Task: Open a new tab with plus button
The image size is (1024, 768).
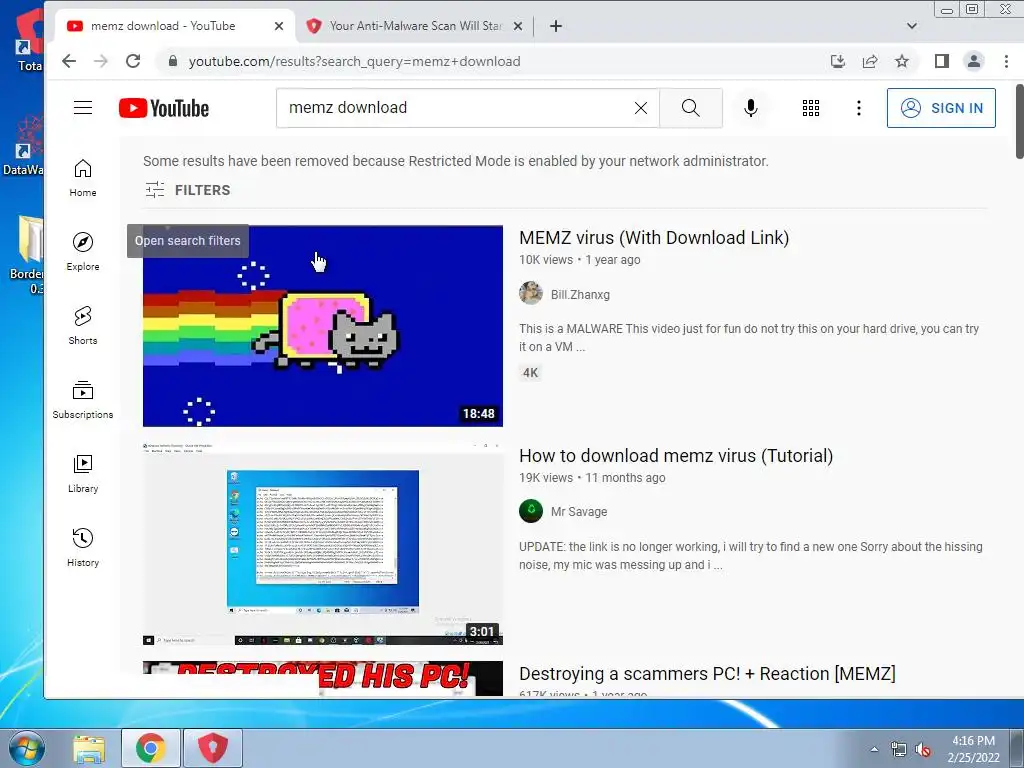Action: [556, 26]
